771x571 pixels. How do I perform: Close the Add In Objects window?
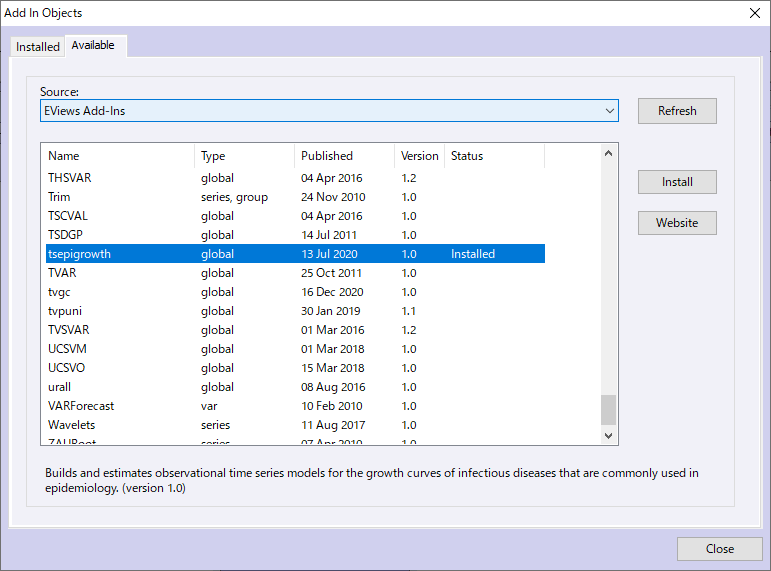[755, 13]
